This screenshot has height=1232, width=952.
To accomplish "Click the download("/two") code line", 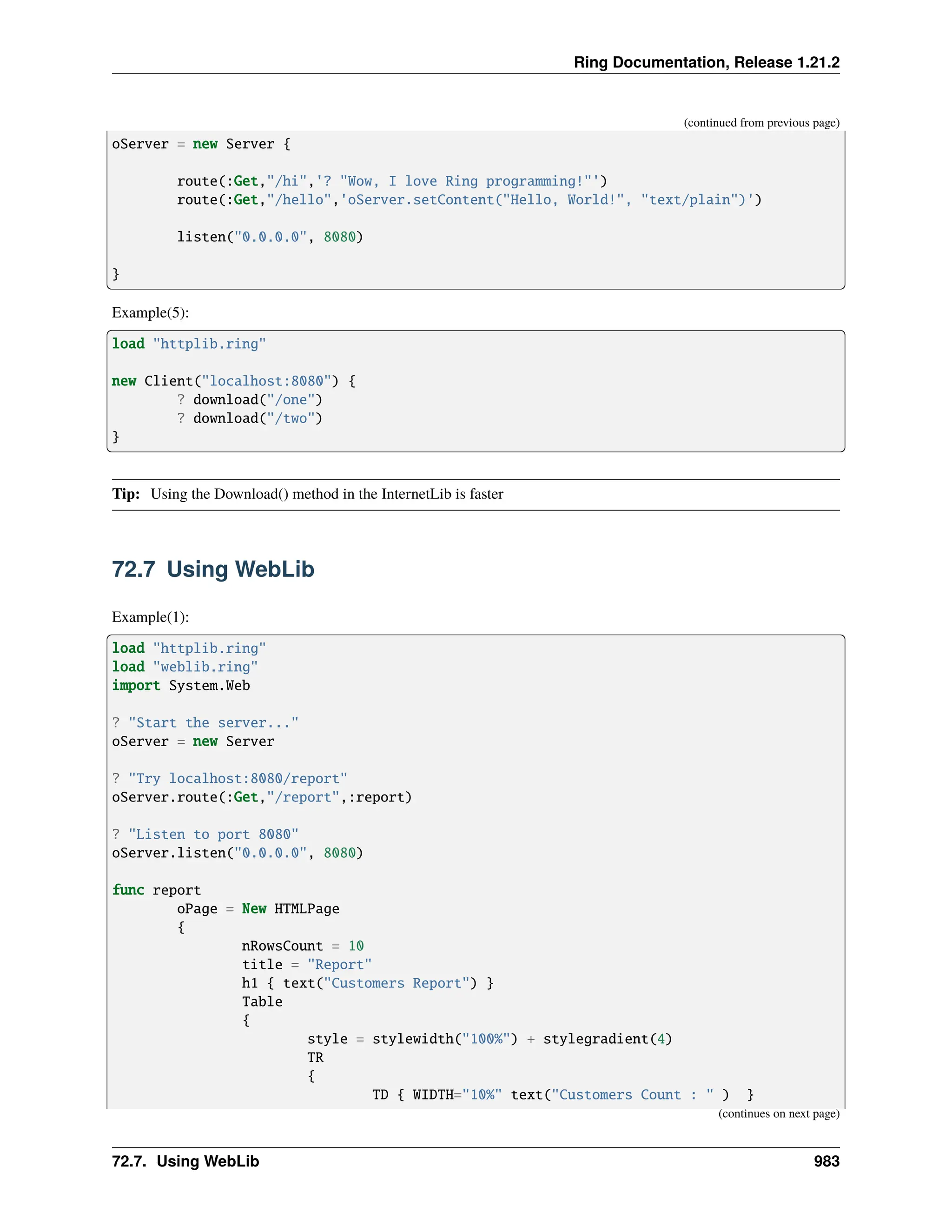I will tap(249, 418).
